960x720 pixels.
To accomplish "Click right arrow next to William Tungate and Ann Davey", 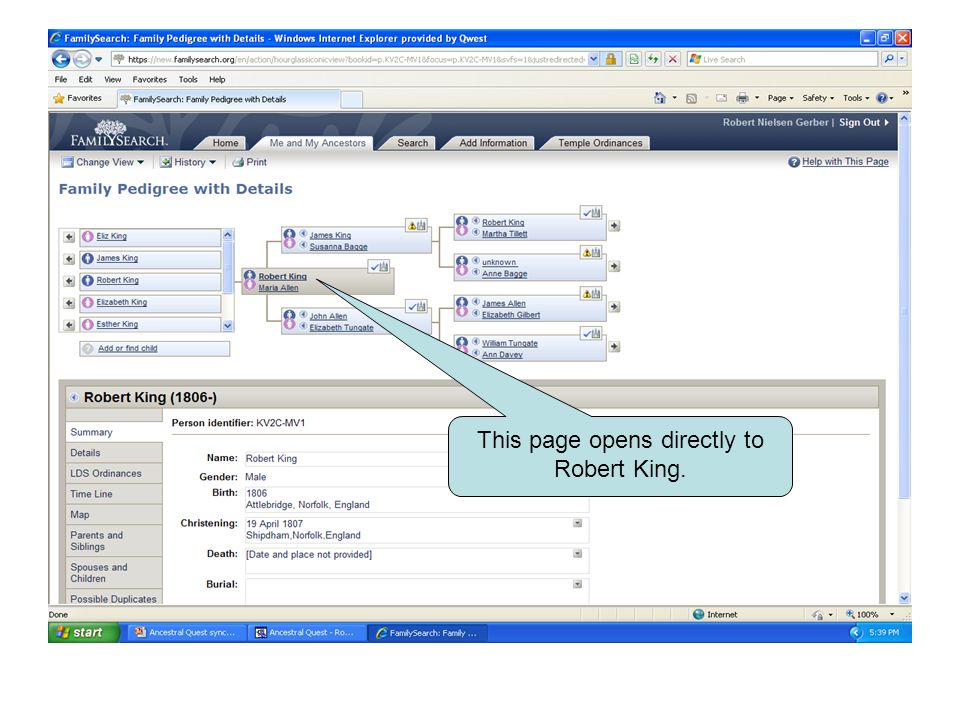I will [614, 347].
